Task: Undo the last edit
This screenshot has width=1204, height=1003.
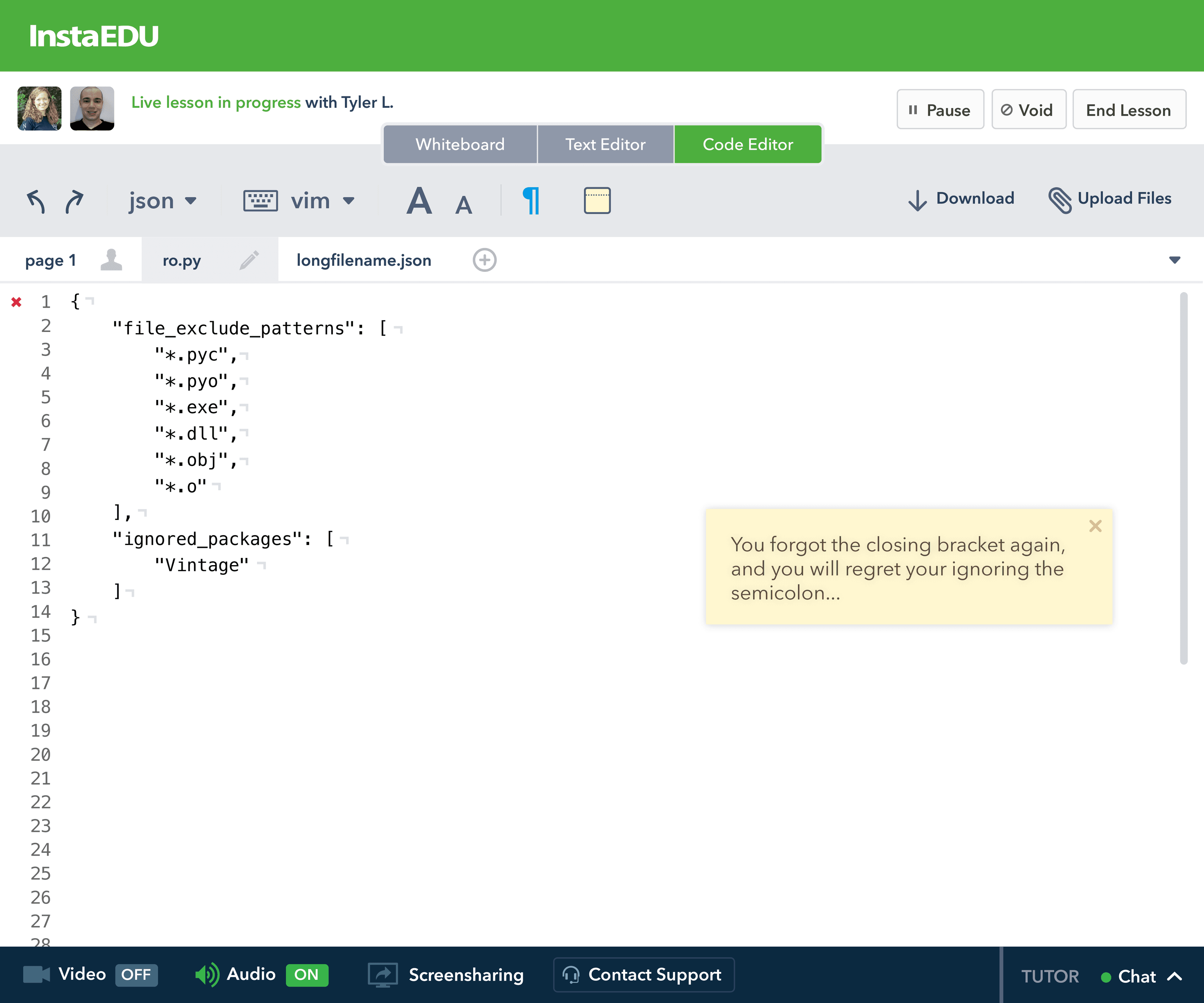Action: click(x=35, y=201)
